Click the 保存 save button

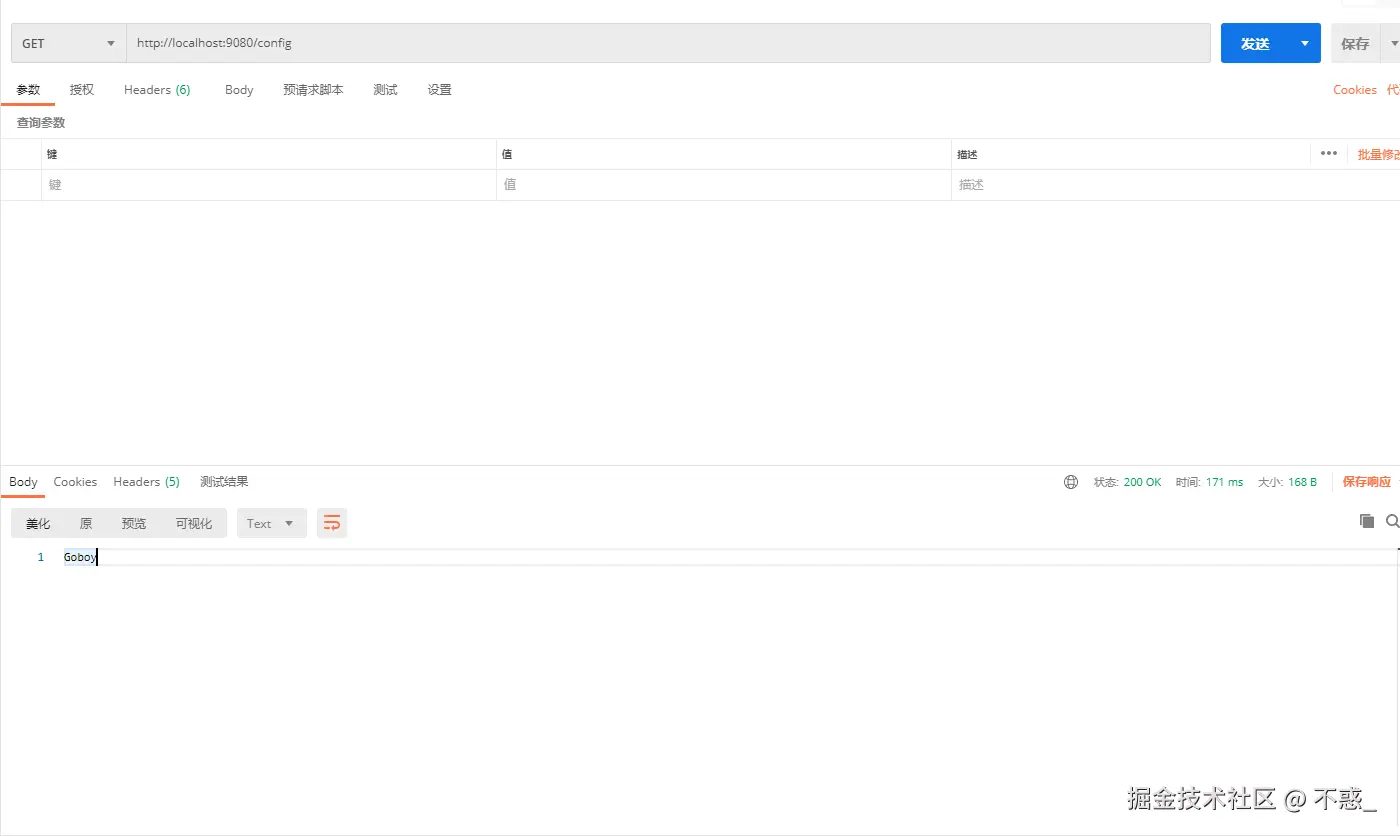click(x=1355, y=43)
